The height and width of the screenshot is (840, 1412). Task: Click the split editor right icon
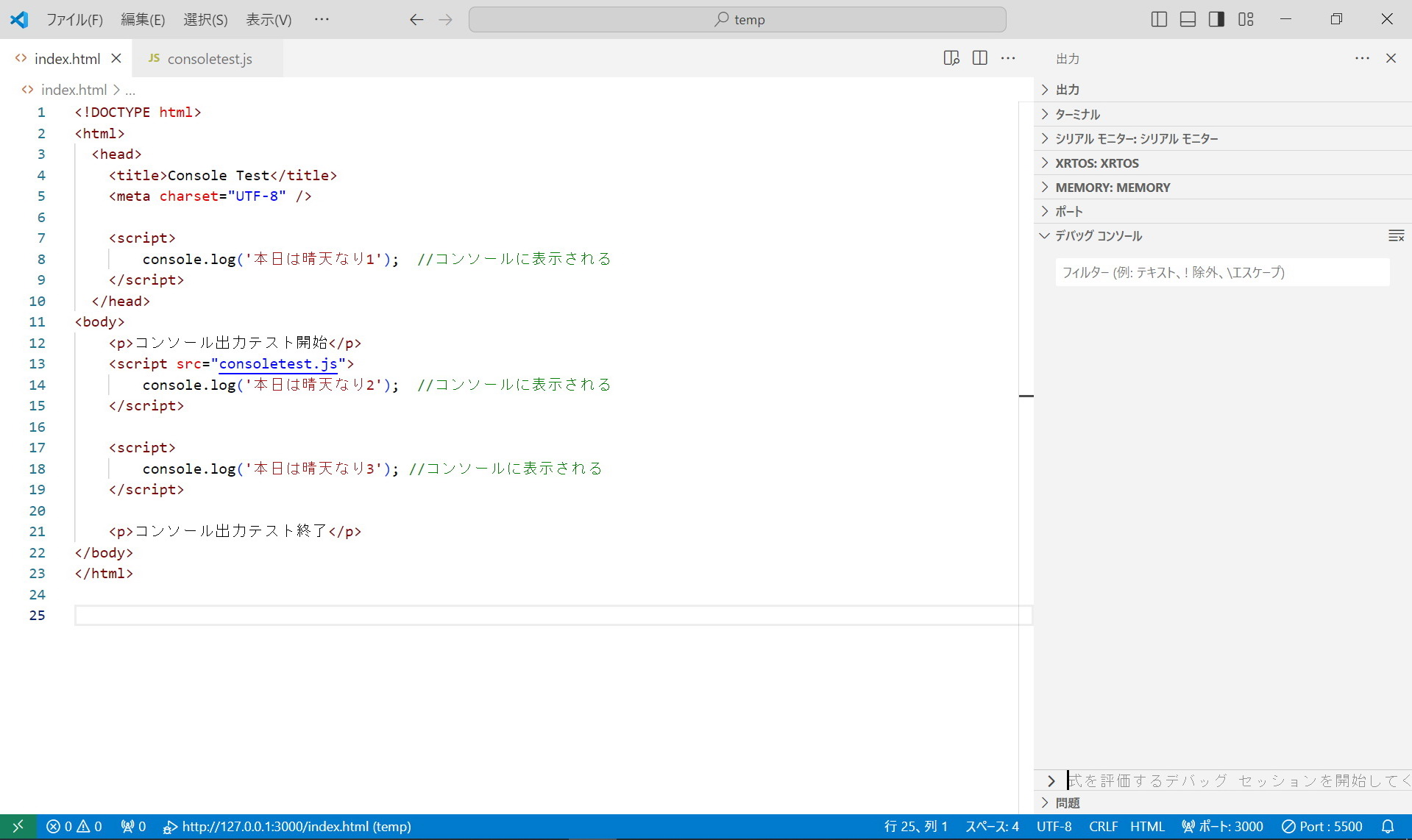(979, 58)
